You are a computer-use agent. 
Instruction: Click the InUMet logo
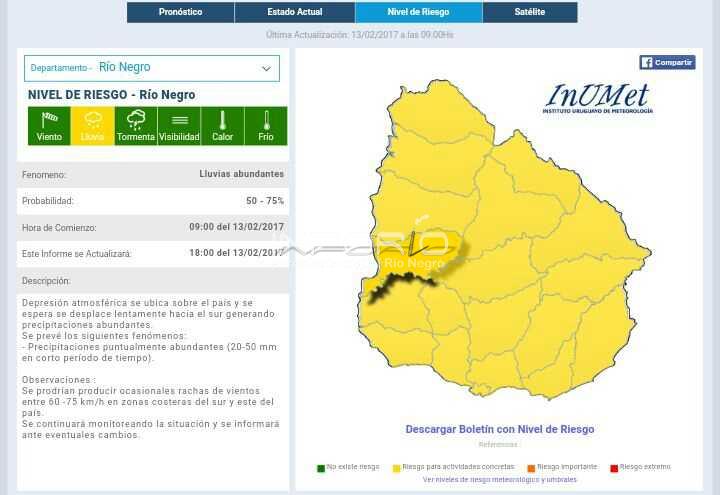(598, 99)
